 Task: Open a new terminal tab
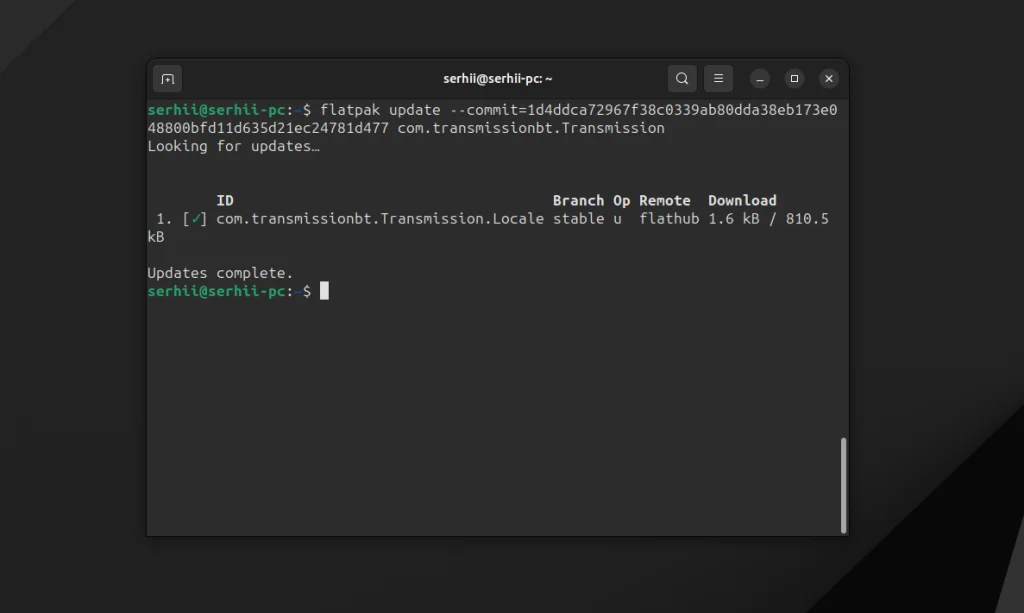point(167,79)
